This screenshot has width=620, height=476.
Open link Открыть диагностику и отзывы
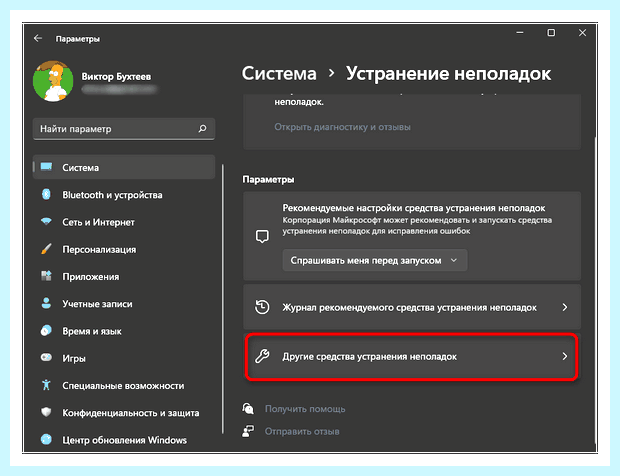(342, 127)
